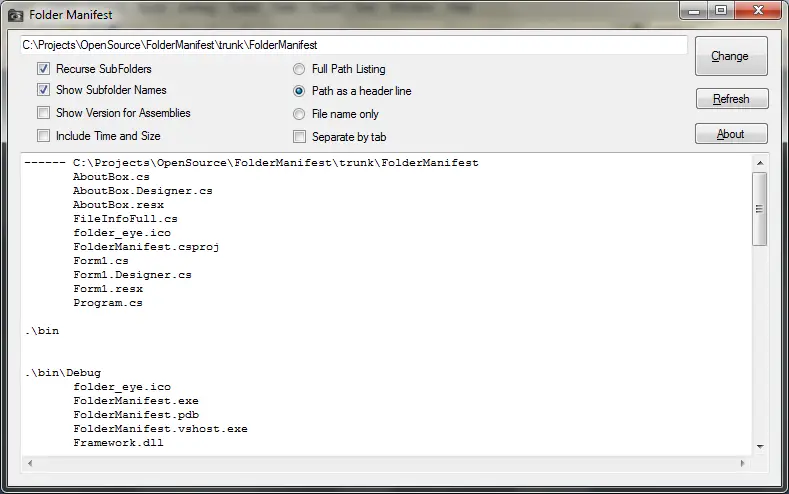
Task: Click the header line starting with dashes in listing
Action: 252,163
